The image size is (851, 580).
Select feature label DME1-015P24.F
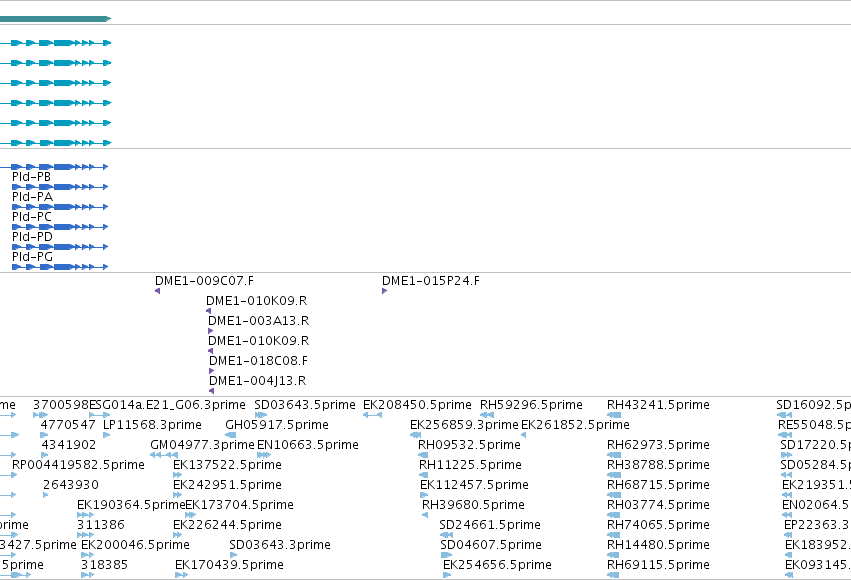(431, 281)
